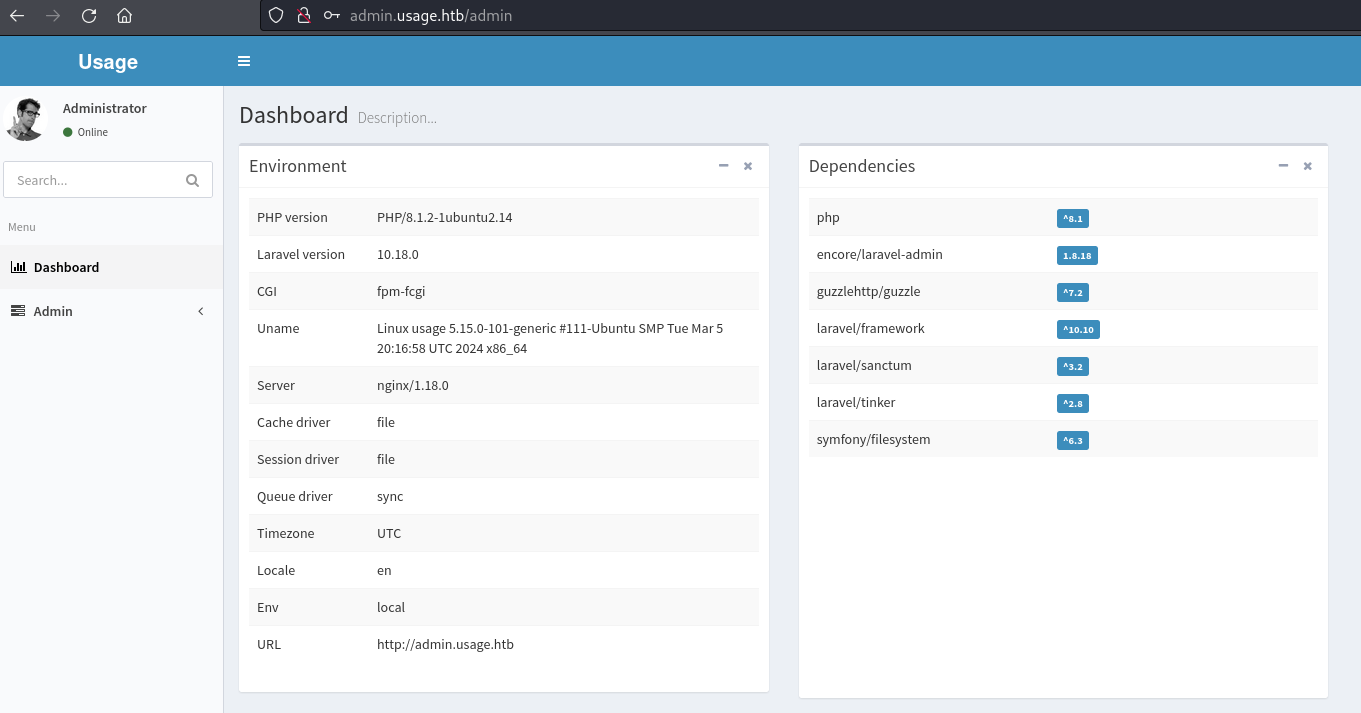Click the laravel/framework version badge
This screenshot has width=1361, height=713.
(1078, 329)
